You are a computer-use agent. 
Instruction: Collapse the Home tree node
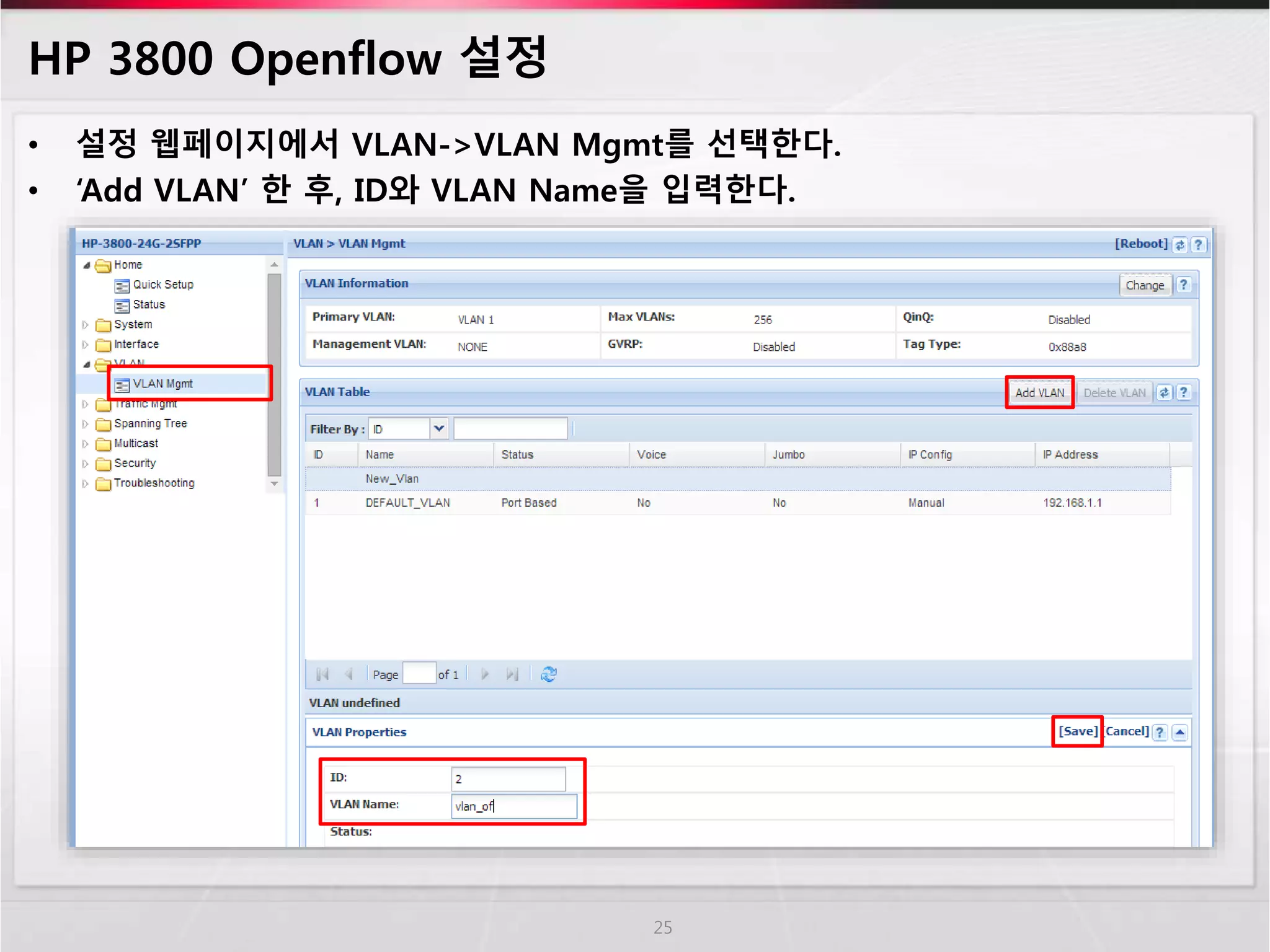(x=87, y=265)
